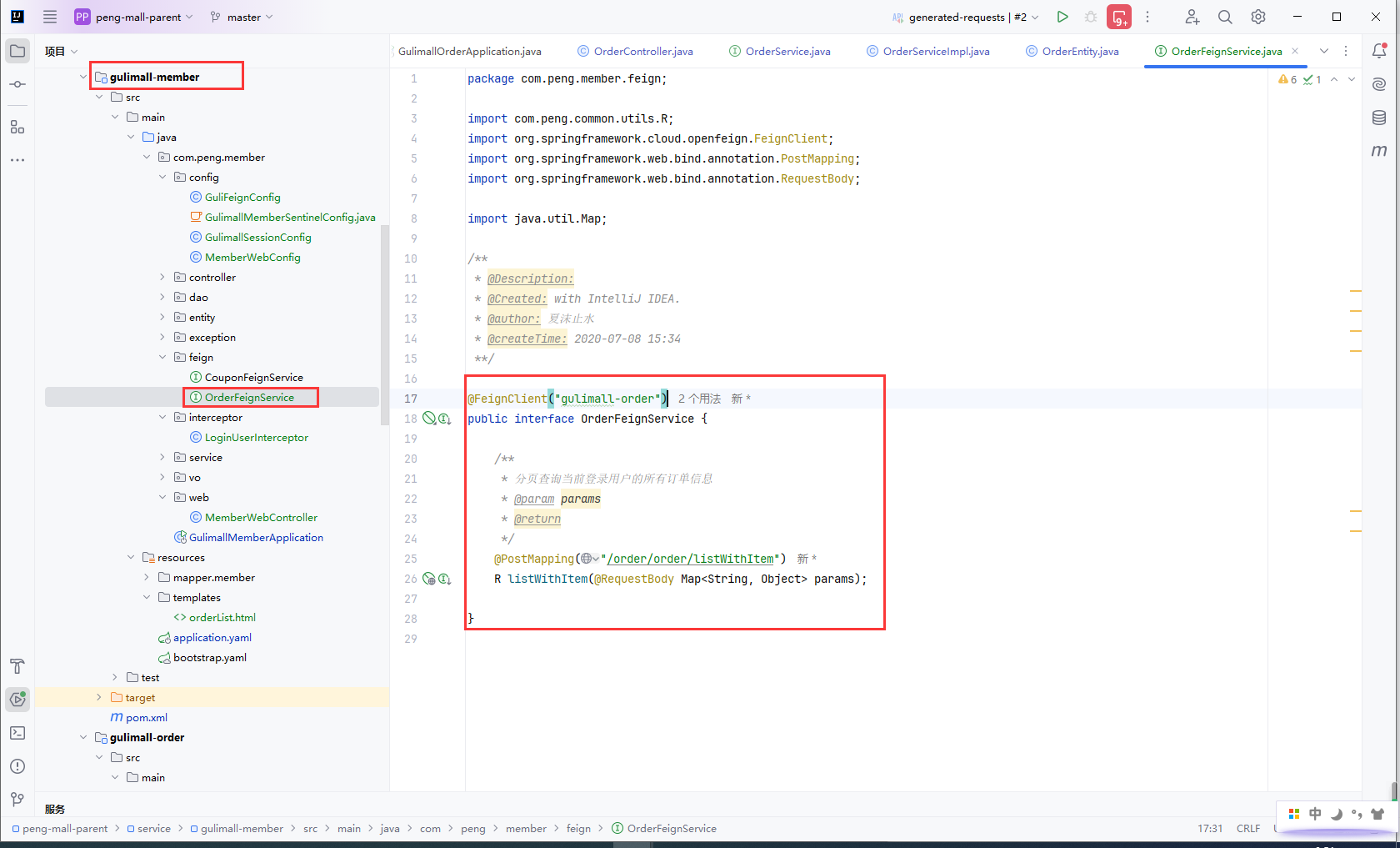Open the AI assistant spiral icon
The height and width of the screenshot is (848, 1400).
coord(1379,84)
